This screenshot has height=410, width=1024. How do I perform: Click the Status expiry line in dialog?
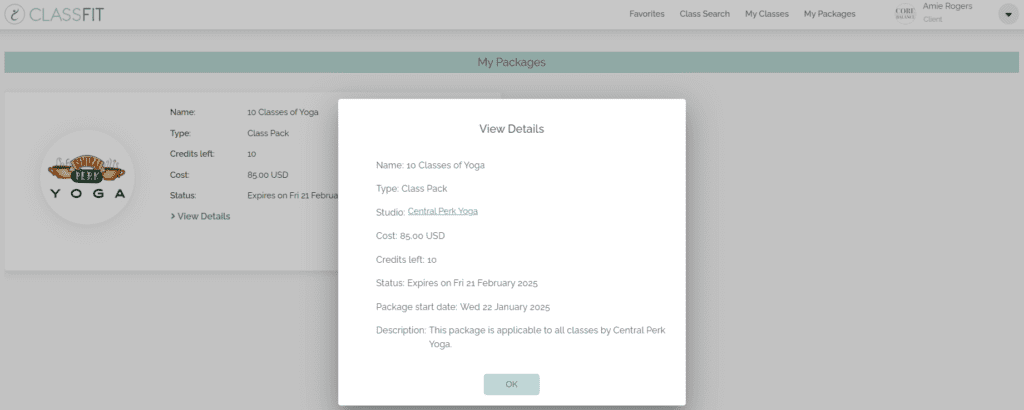pos(456,283)
